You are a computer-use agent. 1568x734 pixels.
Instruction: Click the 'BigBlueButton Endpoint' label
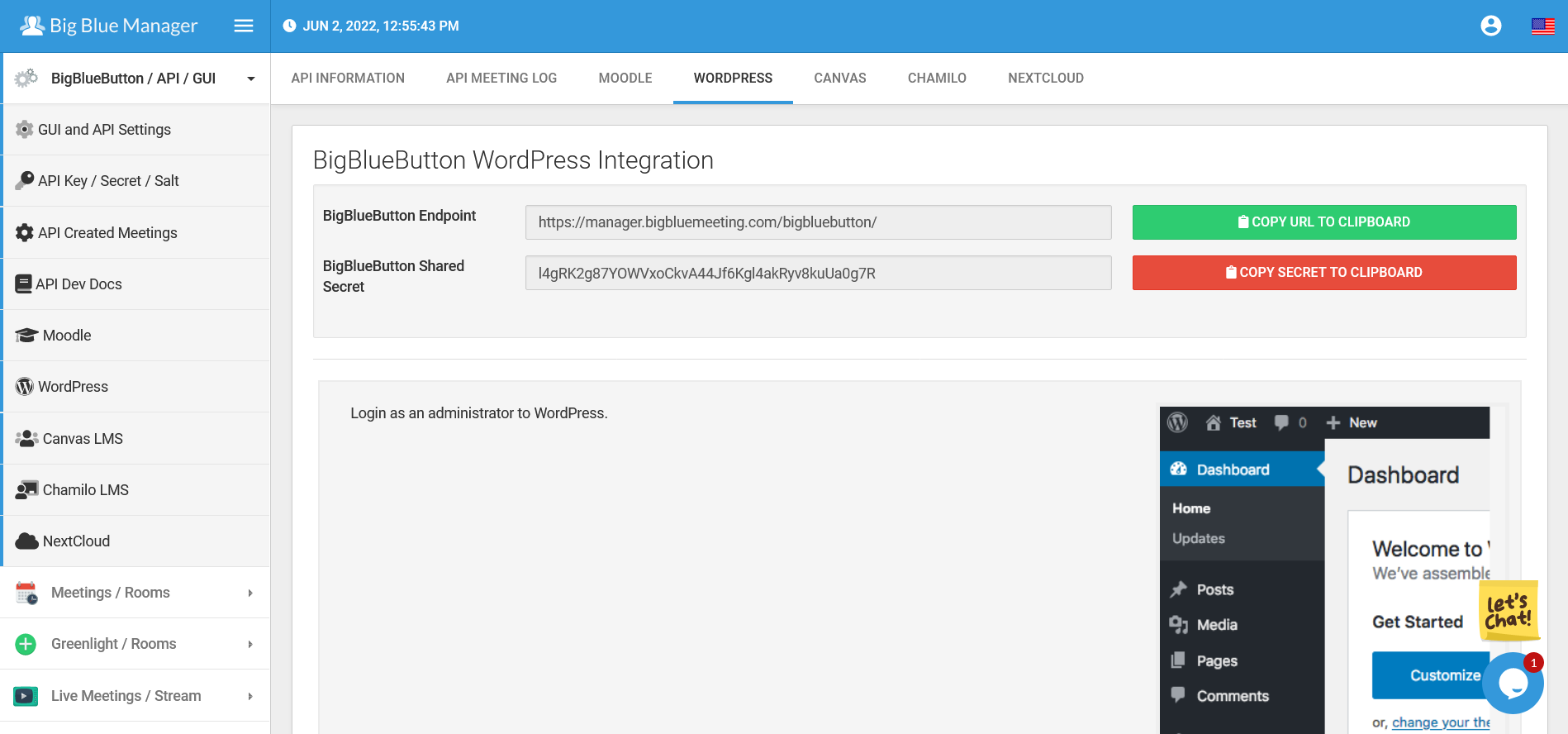[399, 216]
